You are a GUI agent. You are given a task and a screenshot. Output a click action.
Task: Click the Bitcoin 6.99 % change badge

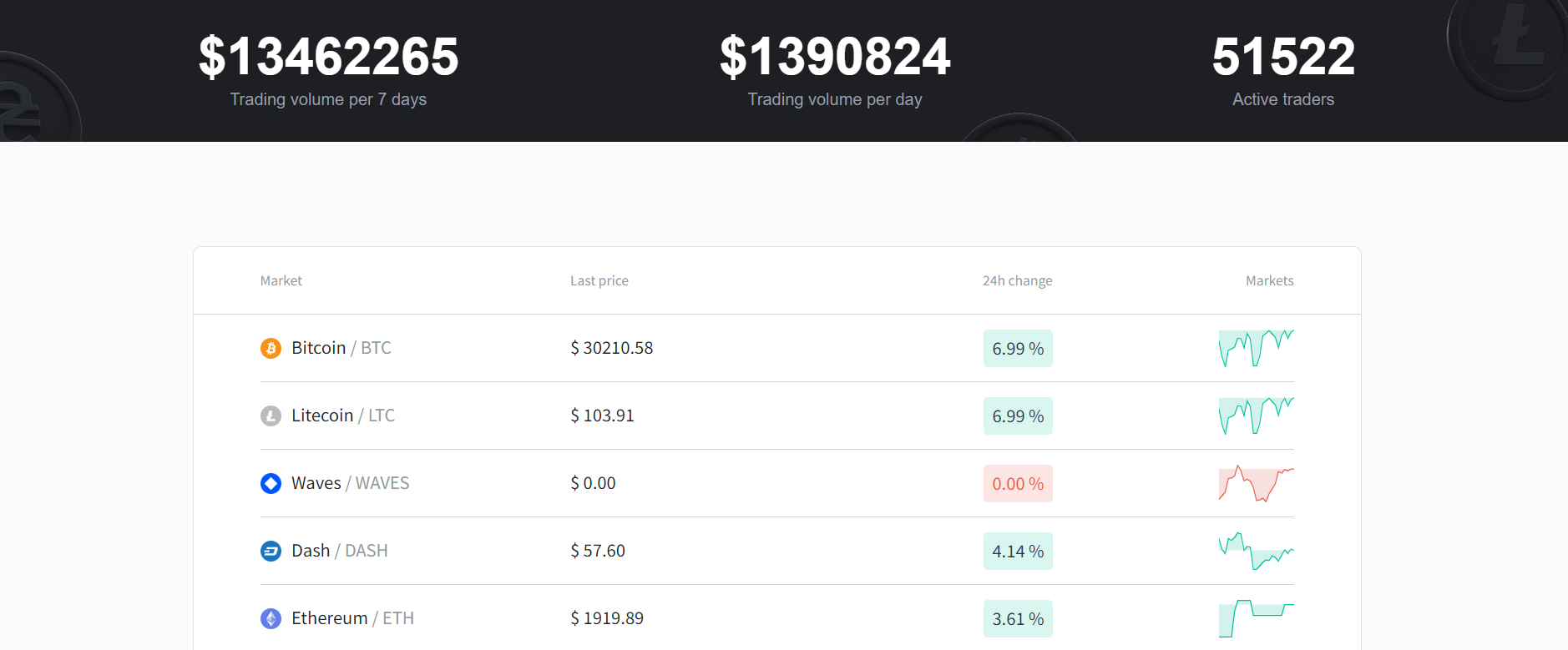pos(1017,349)
